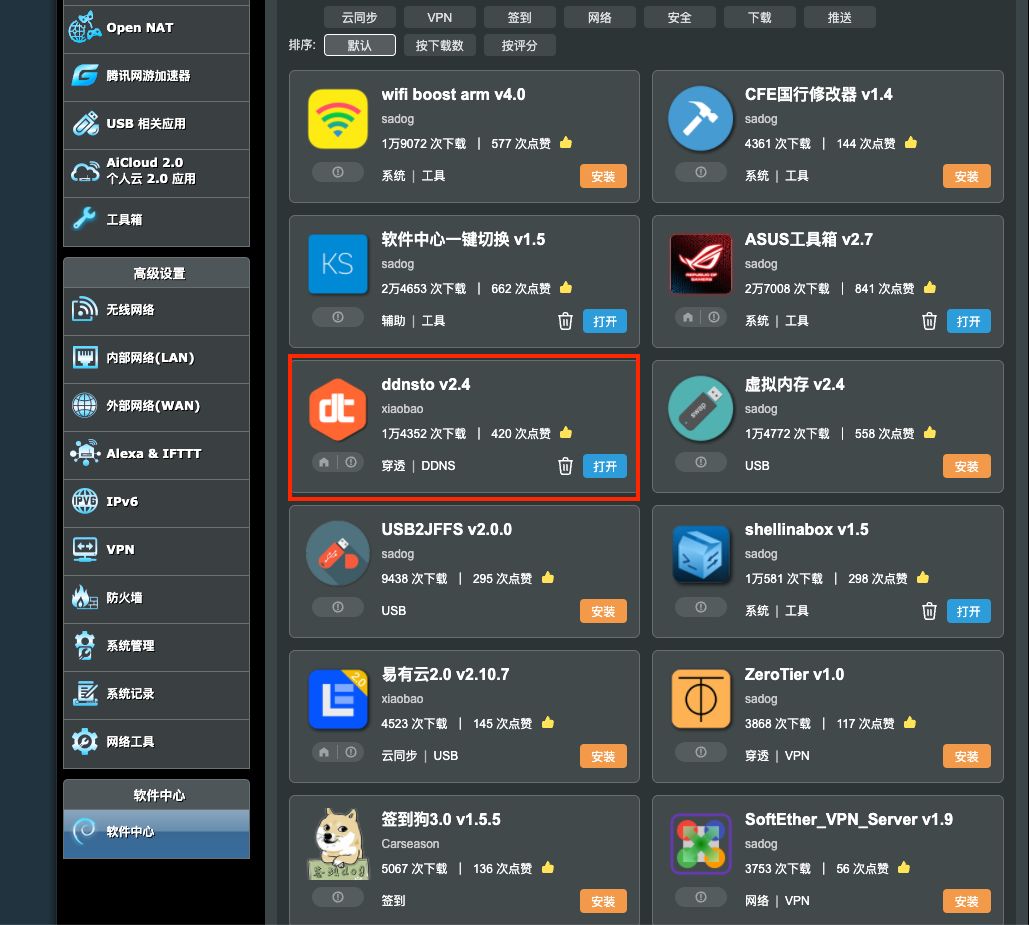Click the ZeroTier app logo
Screen dimensions: 1029x925
[x=701, y=699]
